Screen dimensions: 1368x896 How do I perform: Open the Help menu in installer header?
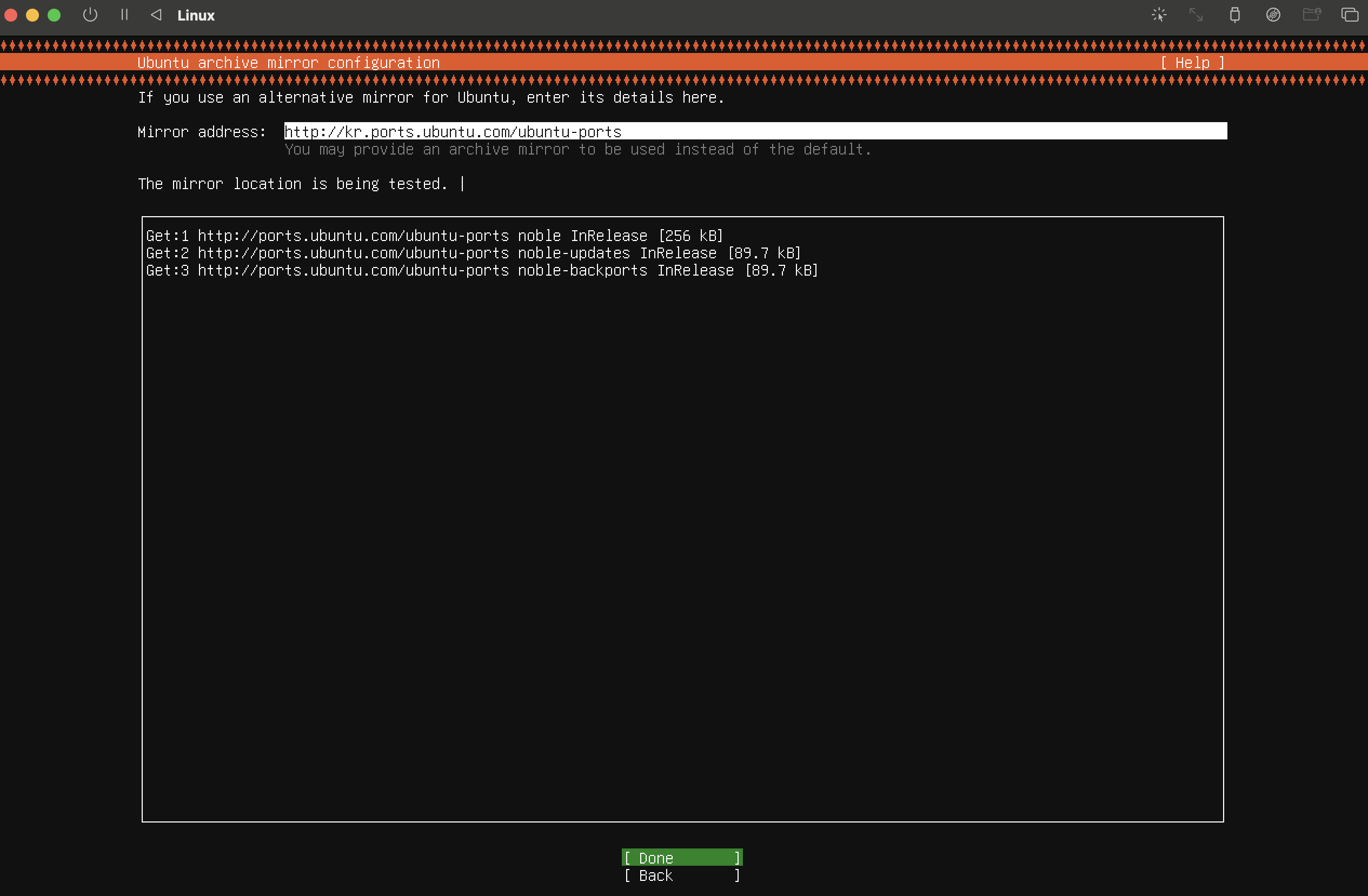[x=1192, y=63]
